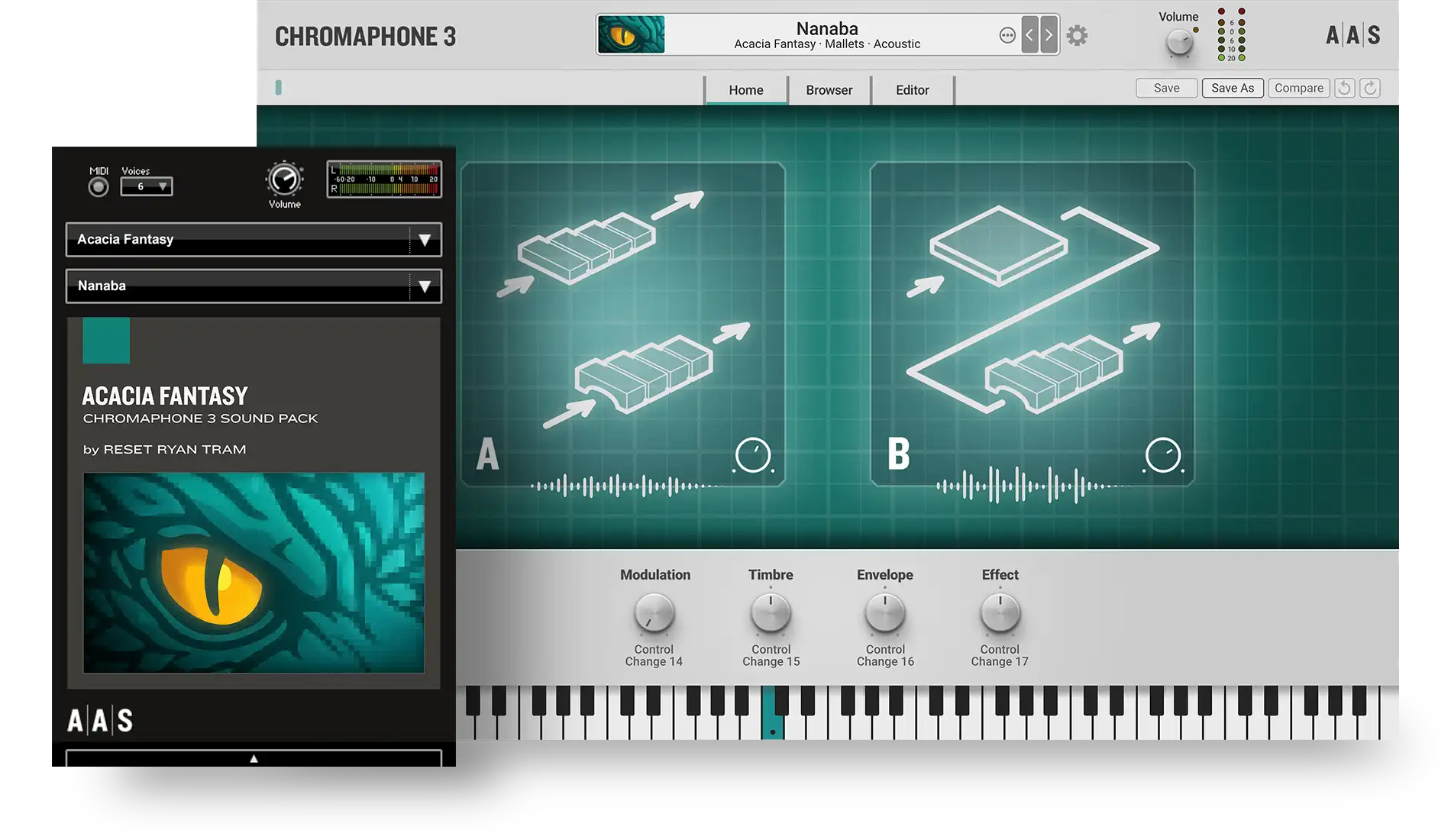Select resonator layer B panel
This screenshot has width=1451, height=840.
(x=1033, y=324)
